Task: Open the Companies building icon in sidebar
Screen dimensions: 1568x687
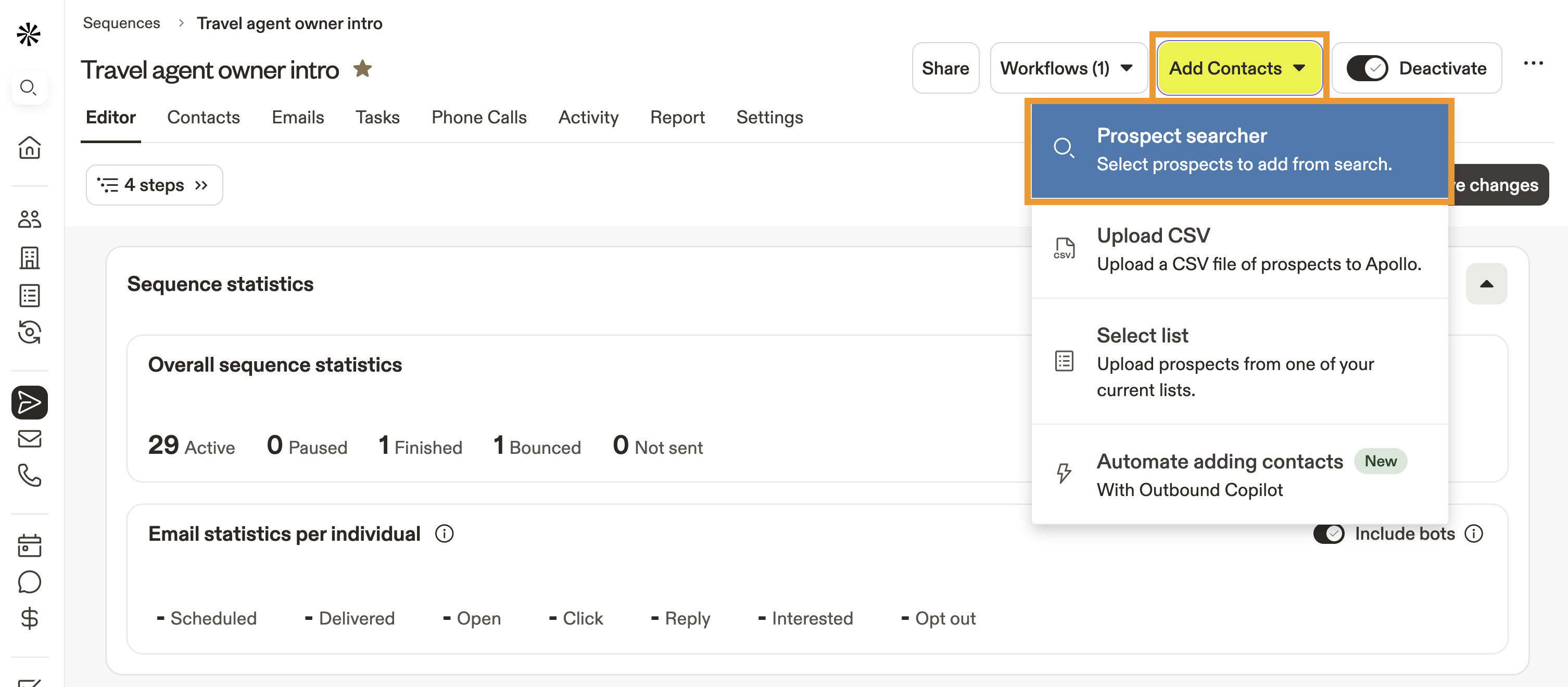Action: pos(29,258)
